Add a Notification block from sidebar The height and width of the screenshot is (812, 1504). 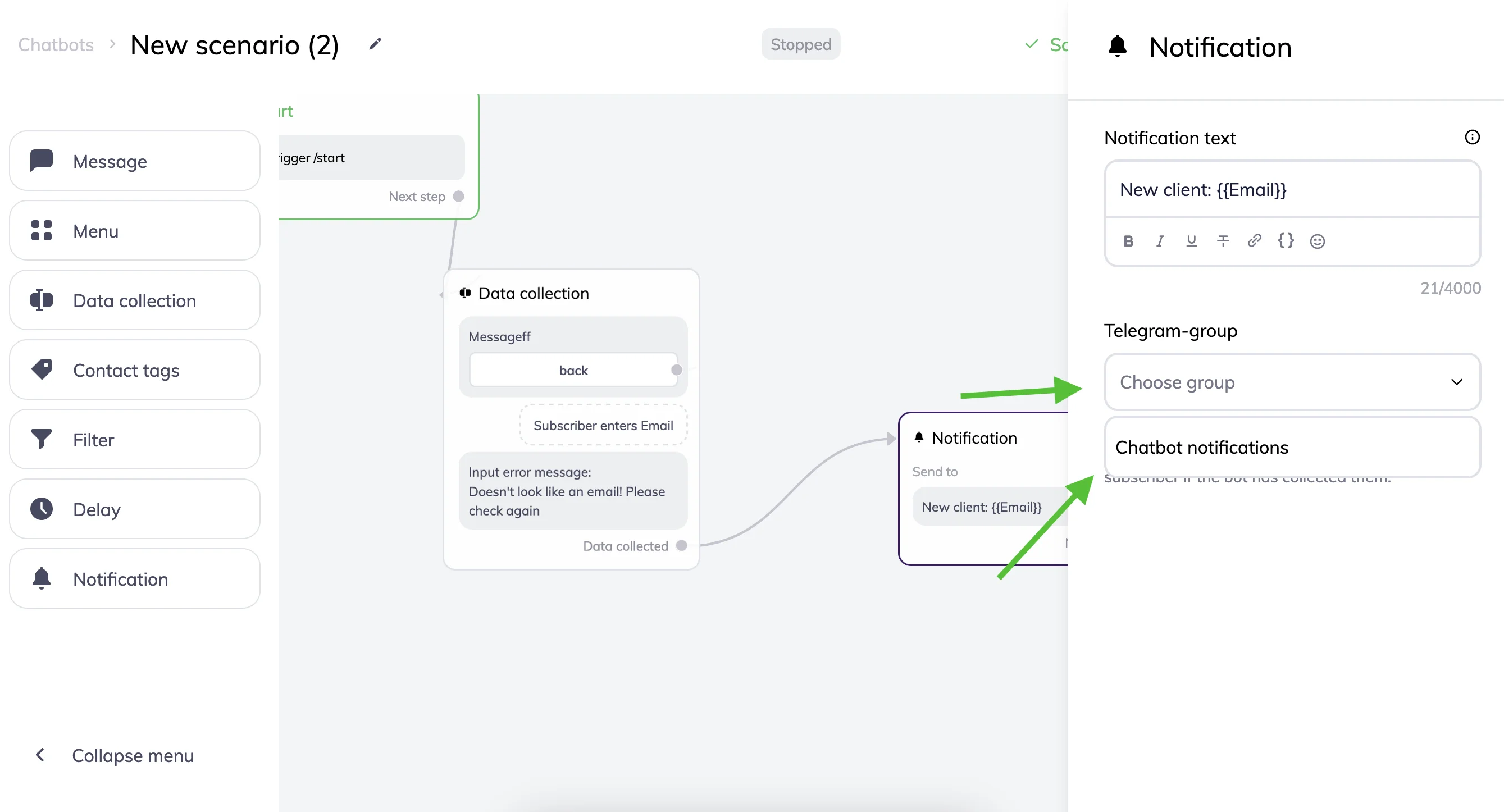pyautogui.click(x=135, y=578)
